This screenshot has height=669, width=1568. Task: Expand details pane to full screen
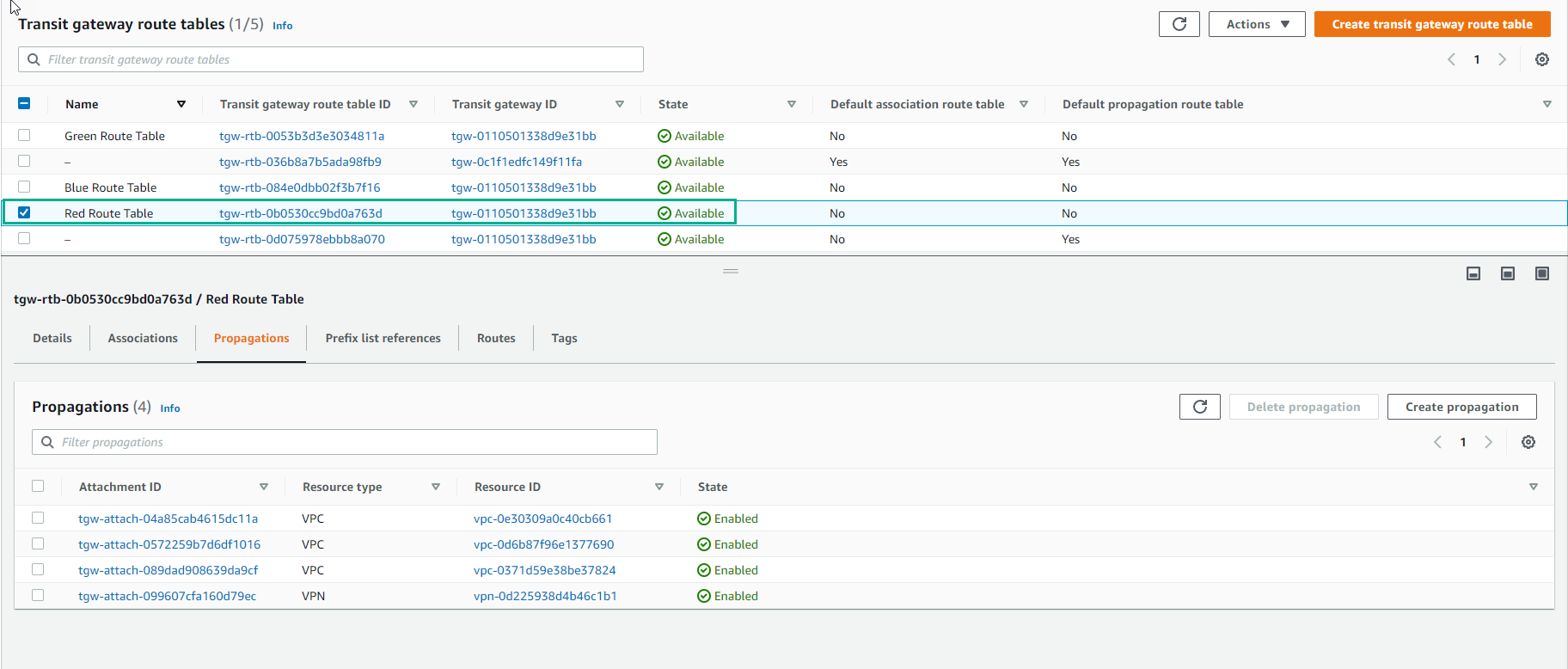[1542, 273]
